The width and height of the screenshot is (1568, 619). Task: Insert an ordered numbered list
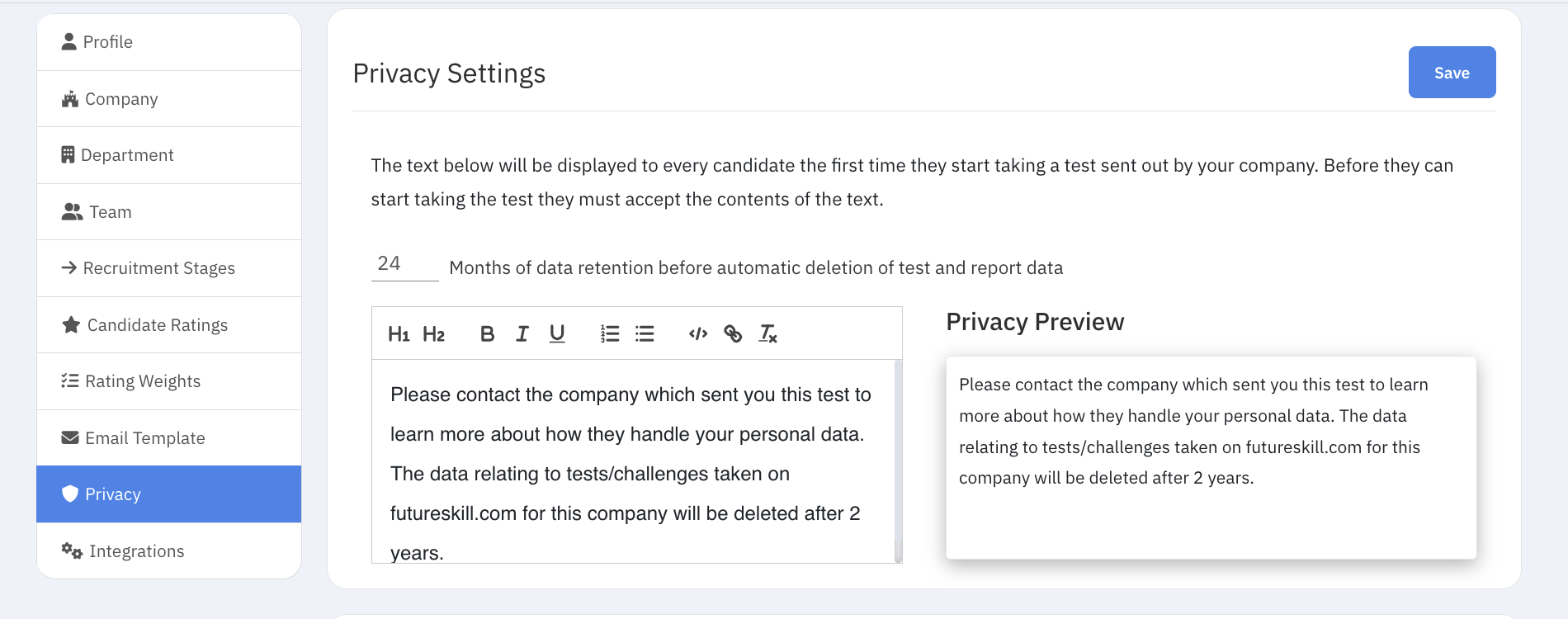pos(610,334)
